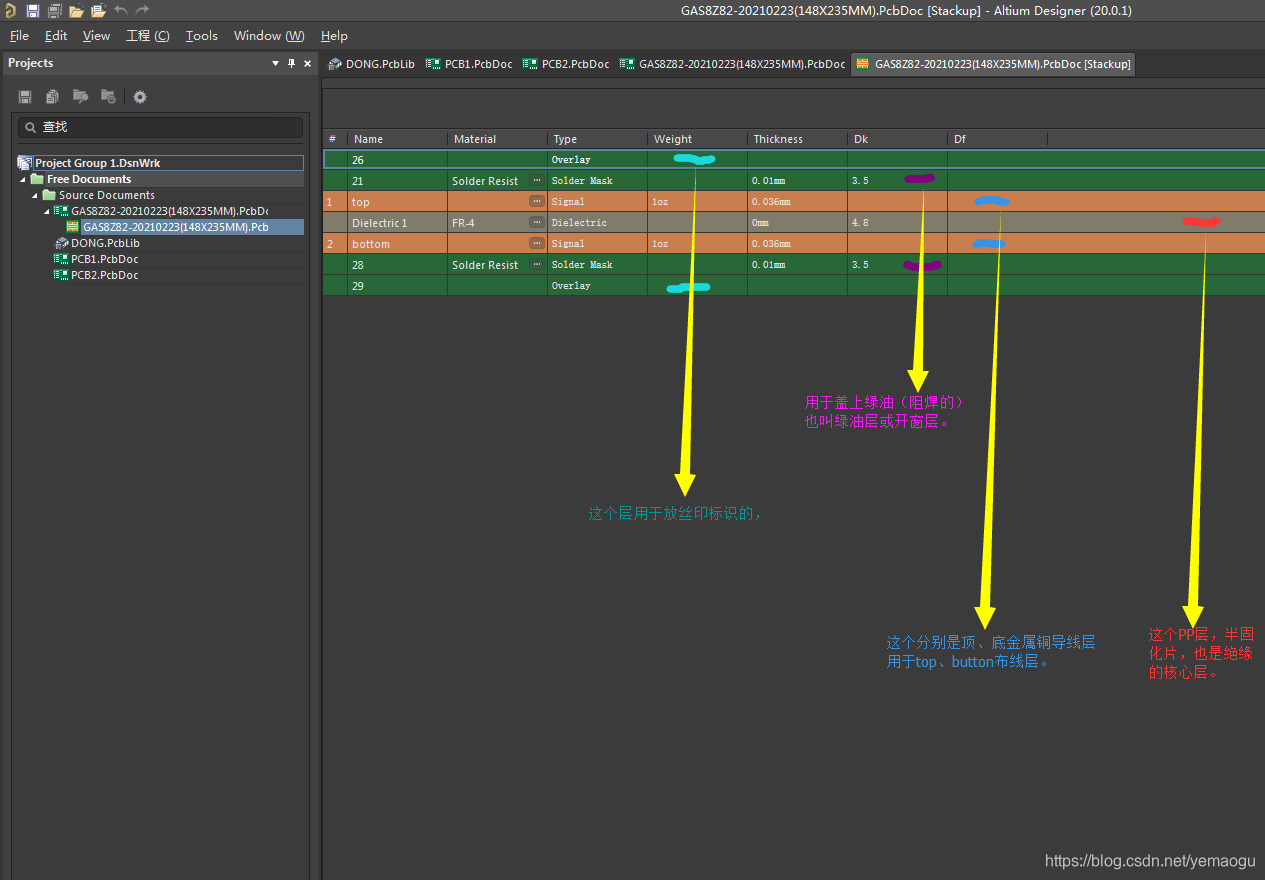Viewport: 1265px width, 880px height.
Task: Select PCB1.PcbDoc in the project tree
Action: pos(105,259)
